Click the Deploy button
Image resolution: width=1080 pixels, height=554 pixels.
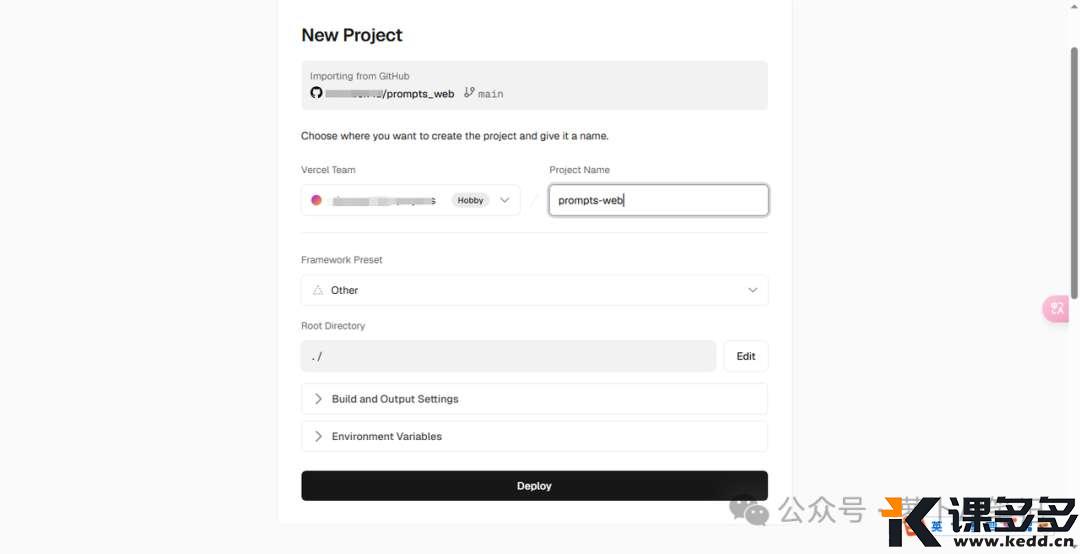pyautogui.click(x=534, y=486)
